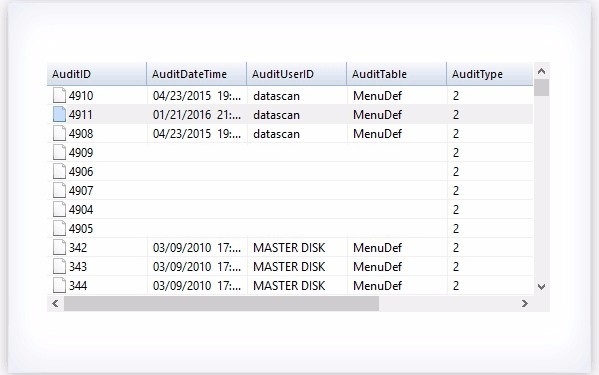Click the 03/09/2010 date in row 342
The image size is (599, 375).
coord(197,247)
